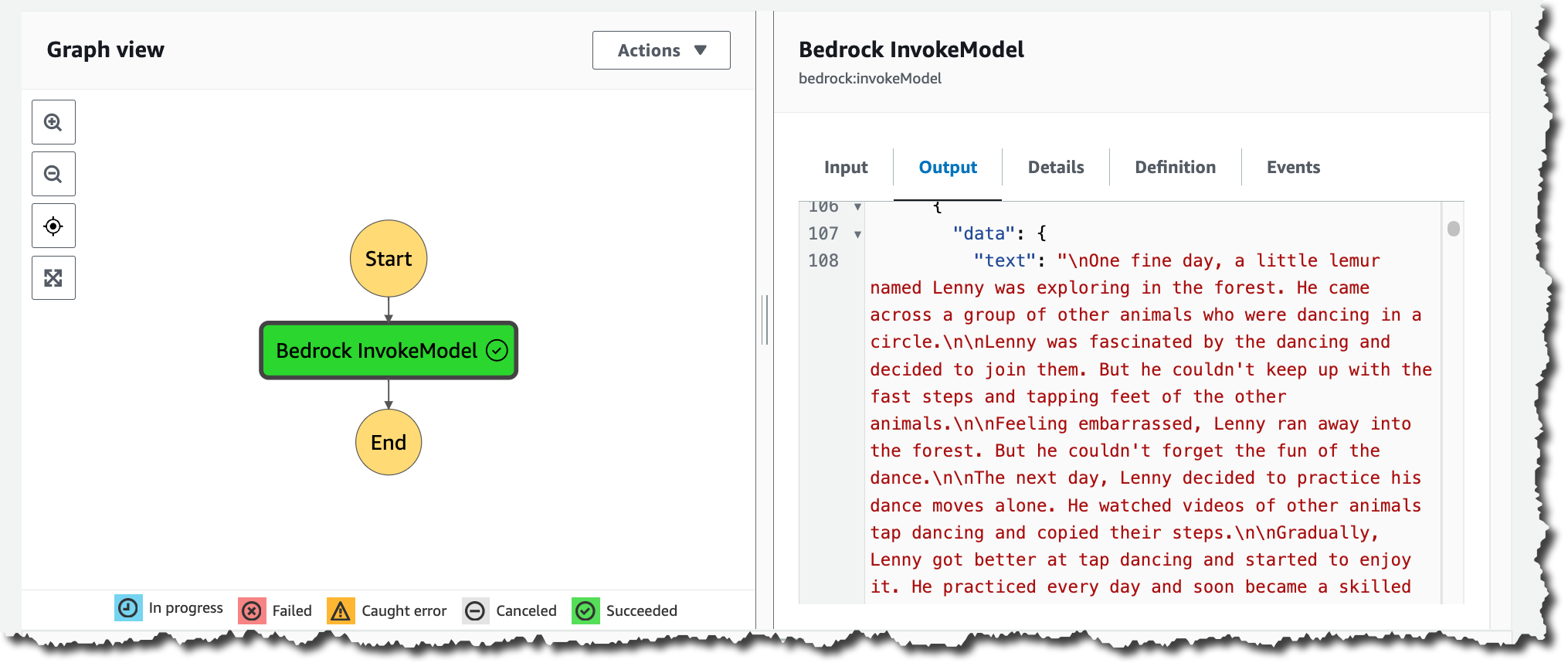
Task: Open the Events tab
Action: (x=1293, y=167)
